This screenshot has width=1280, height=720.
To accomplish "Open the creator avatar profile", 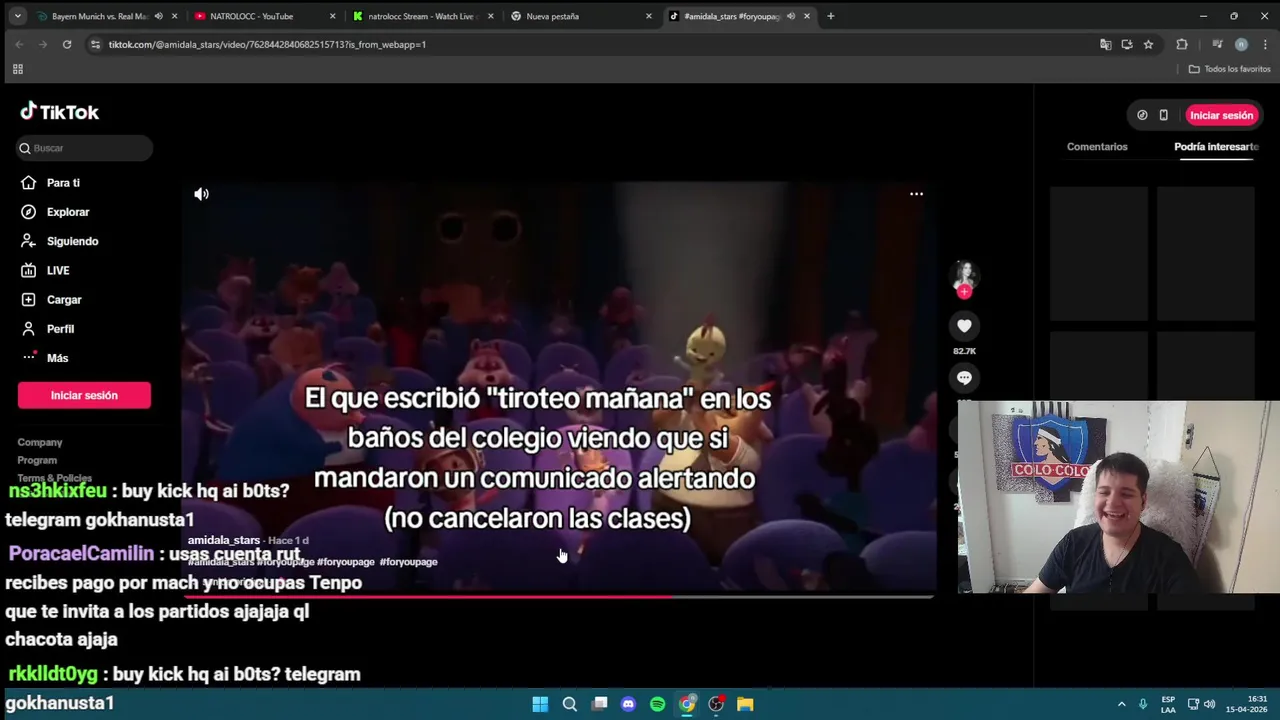I will pos(964,274).
